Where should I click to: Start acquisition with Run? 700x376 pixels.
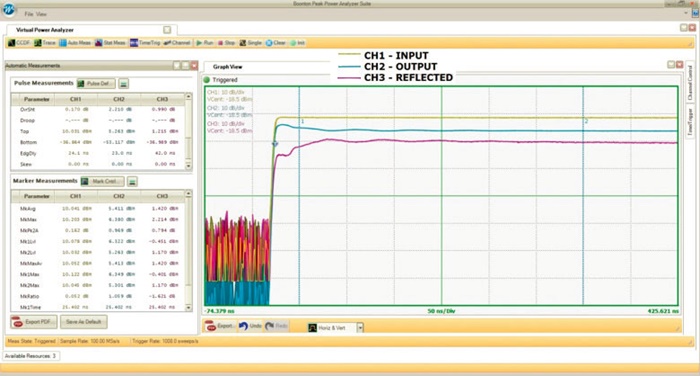205,43
